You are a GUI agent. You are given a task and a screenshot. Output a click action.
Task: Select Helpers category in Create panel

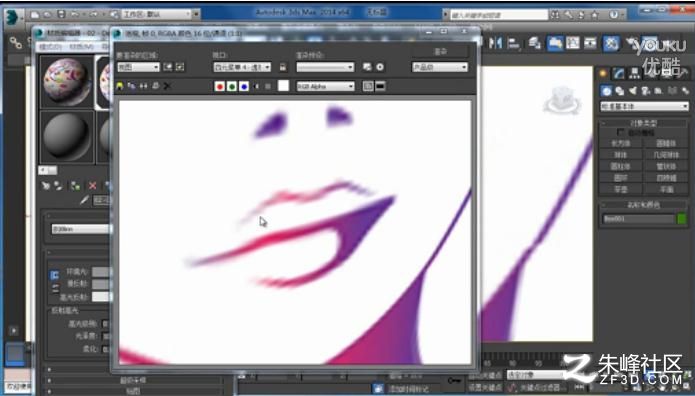(x=659, y=91)
